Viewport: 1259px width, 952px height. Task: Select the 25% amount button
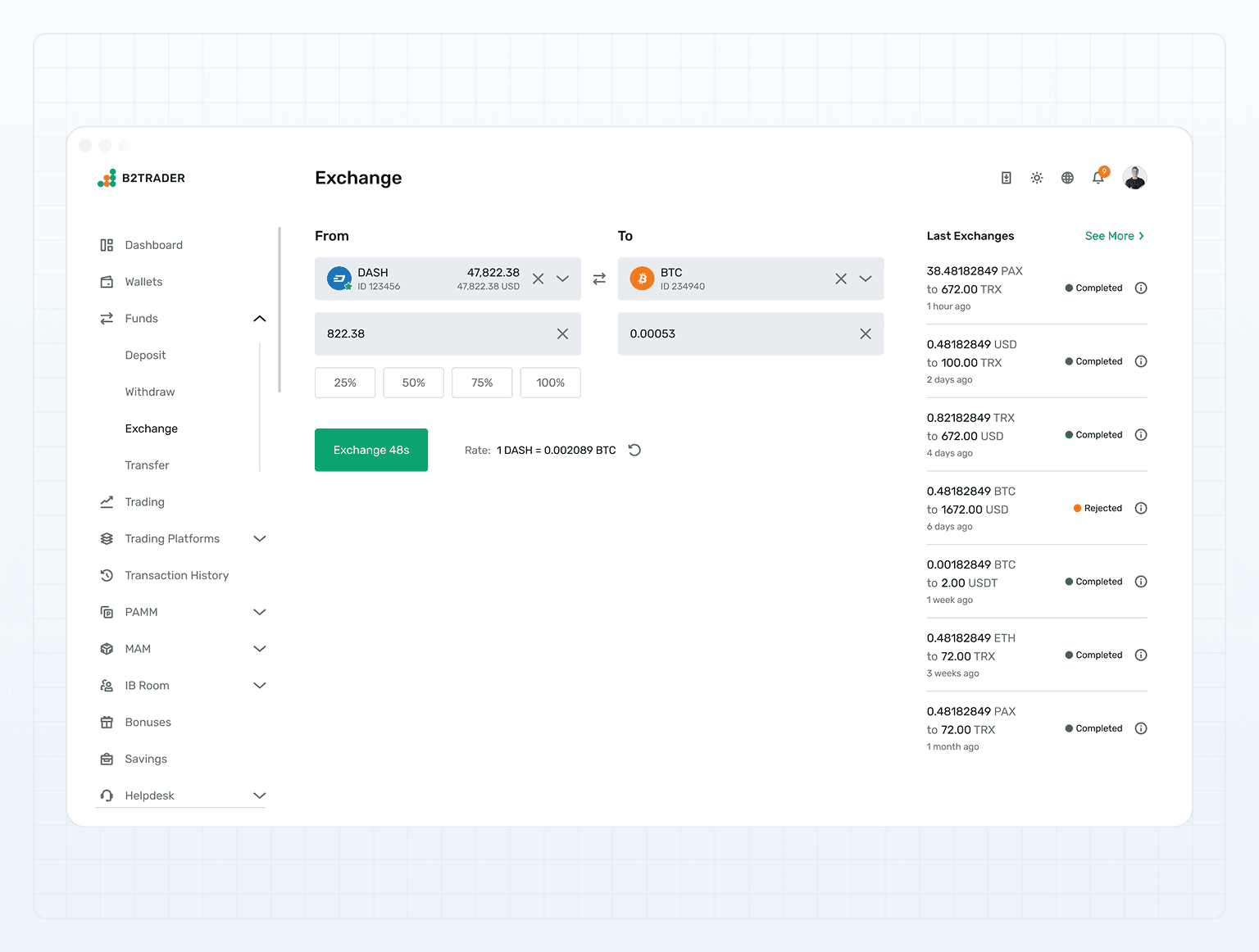pos(345,383)
